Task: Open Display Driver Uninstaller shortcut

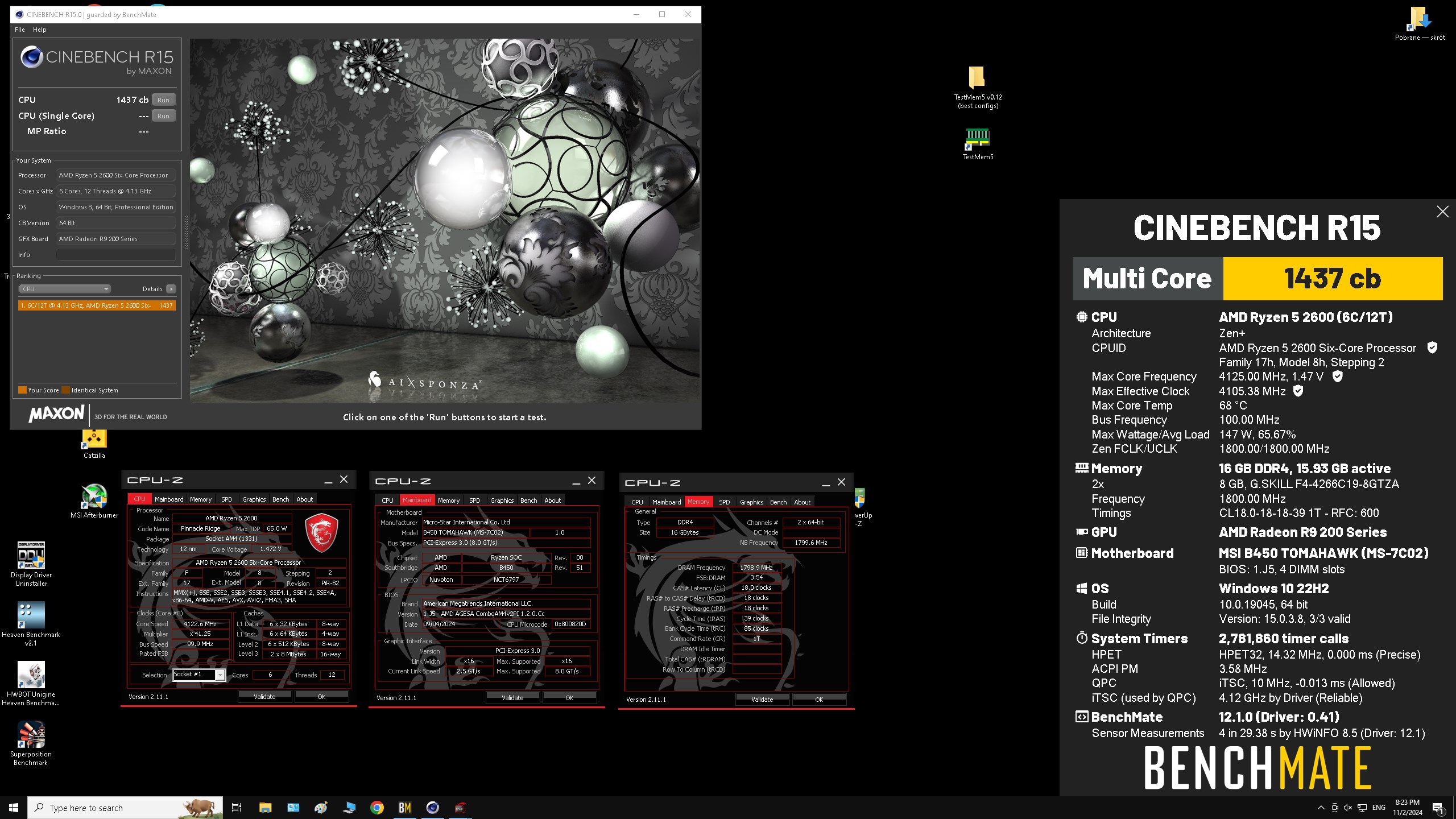Action: (31, 564)
